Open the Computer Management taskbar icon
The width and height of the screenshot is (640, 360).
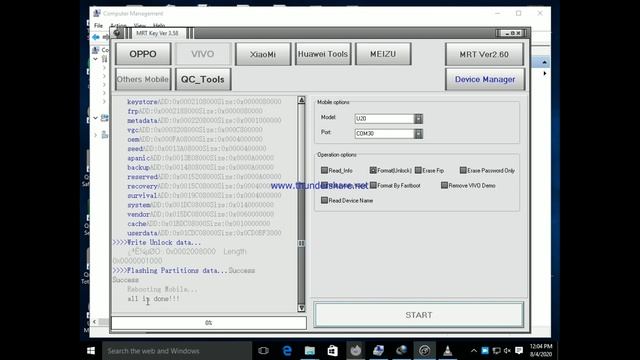coord(378,351)
